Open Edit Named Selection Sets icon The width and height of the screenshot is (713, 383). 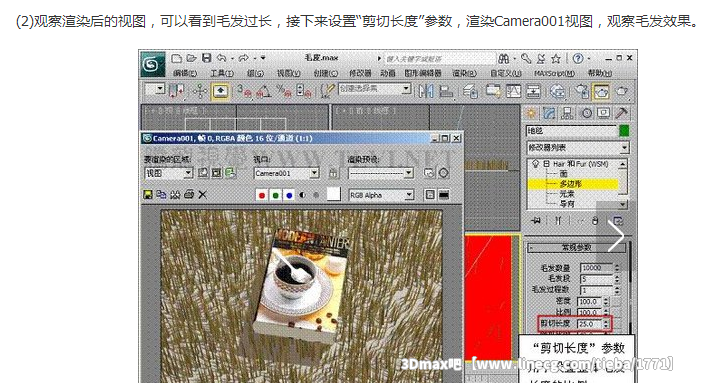click(x=327, y=91)
